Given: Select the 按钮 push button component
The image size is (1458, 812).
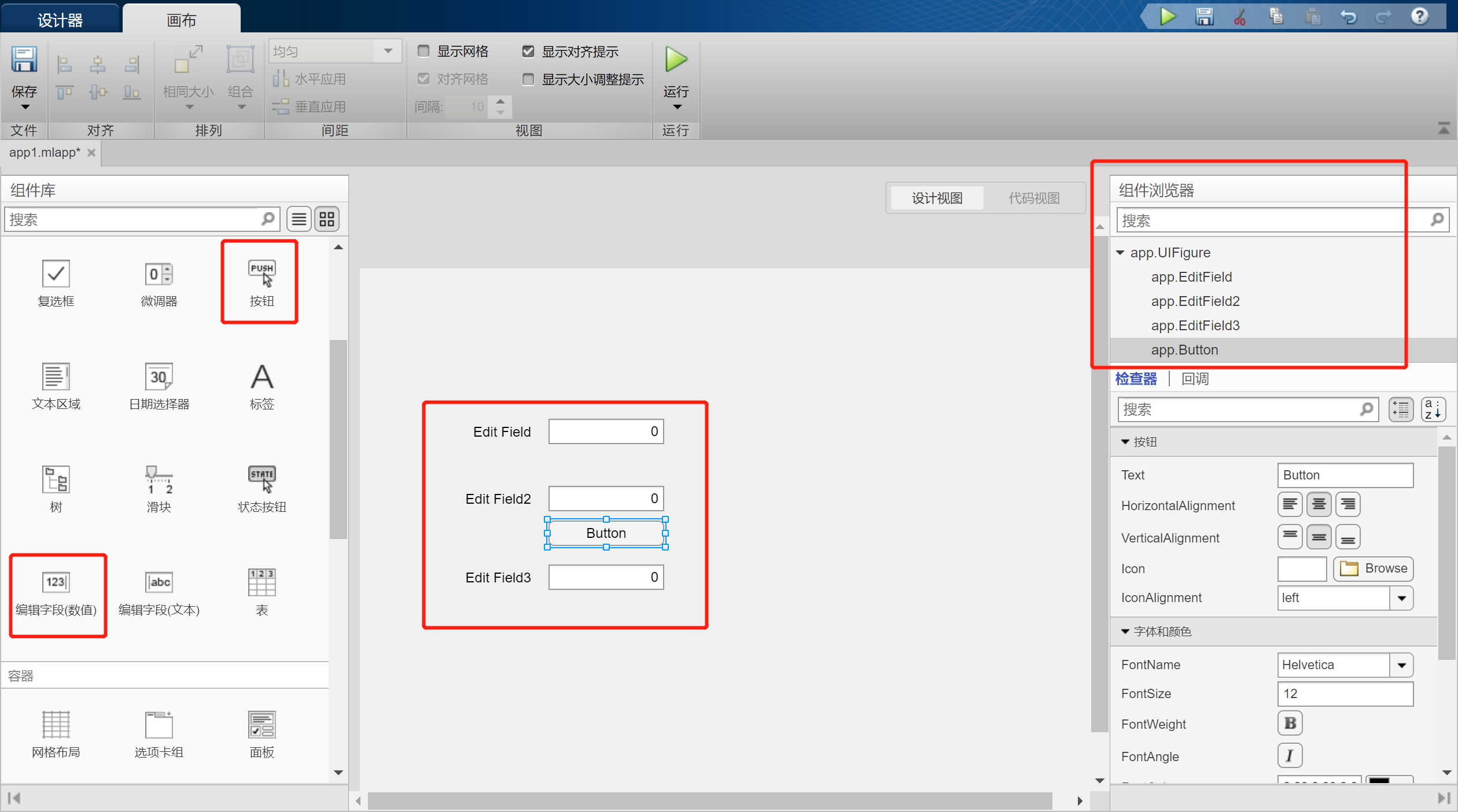Looking at the screenshot, I should [262, 283].
